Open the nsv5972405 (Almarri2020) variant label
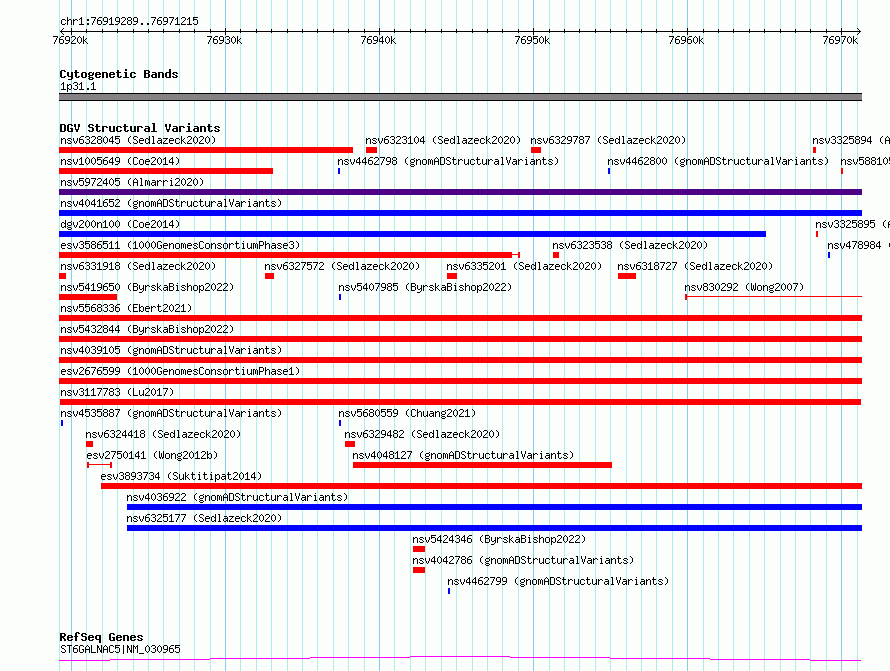This screenshot has height=671, width=890. click(132, 182)
